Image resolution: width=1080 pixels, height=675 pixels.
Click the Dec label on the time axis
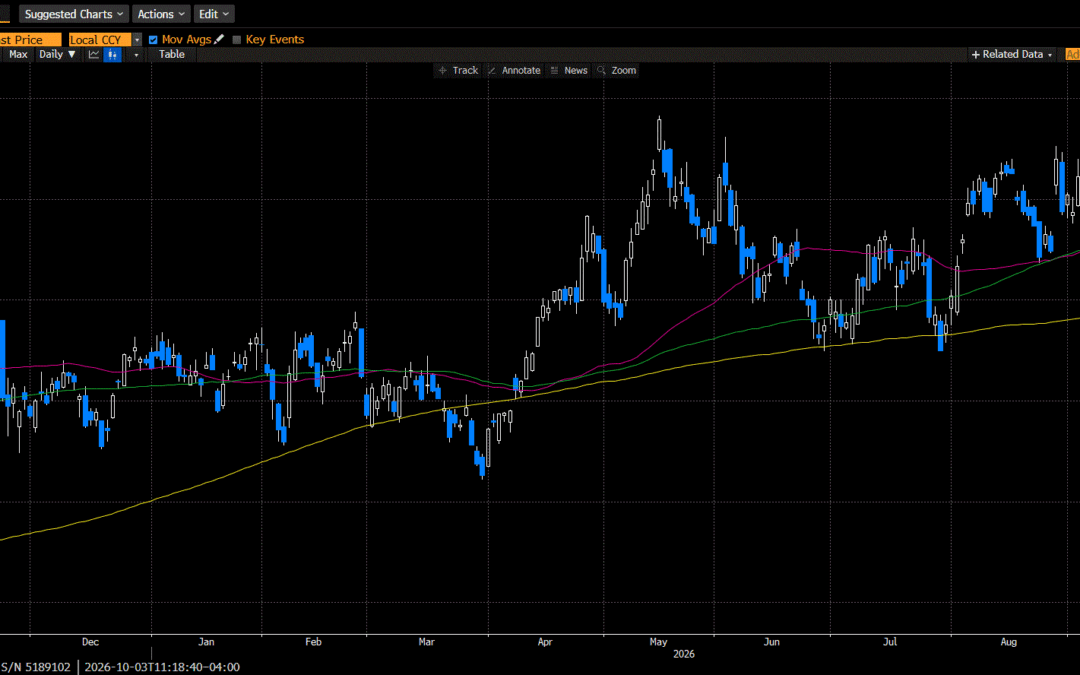coord(90,642)
